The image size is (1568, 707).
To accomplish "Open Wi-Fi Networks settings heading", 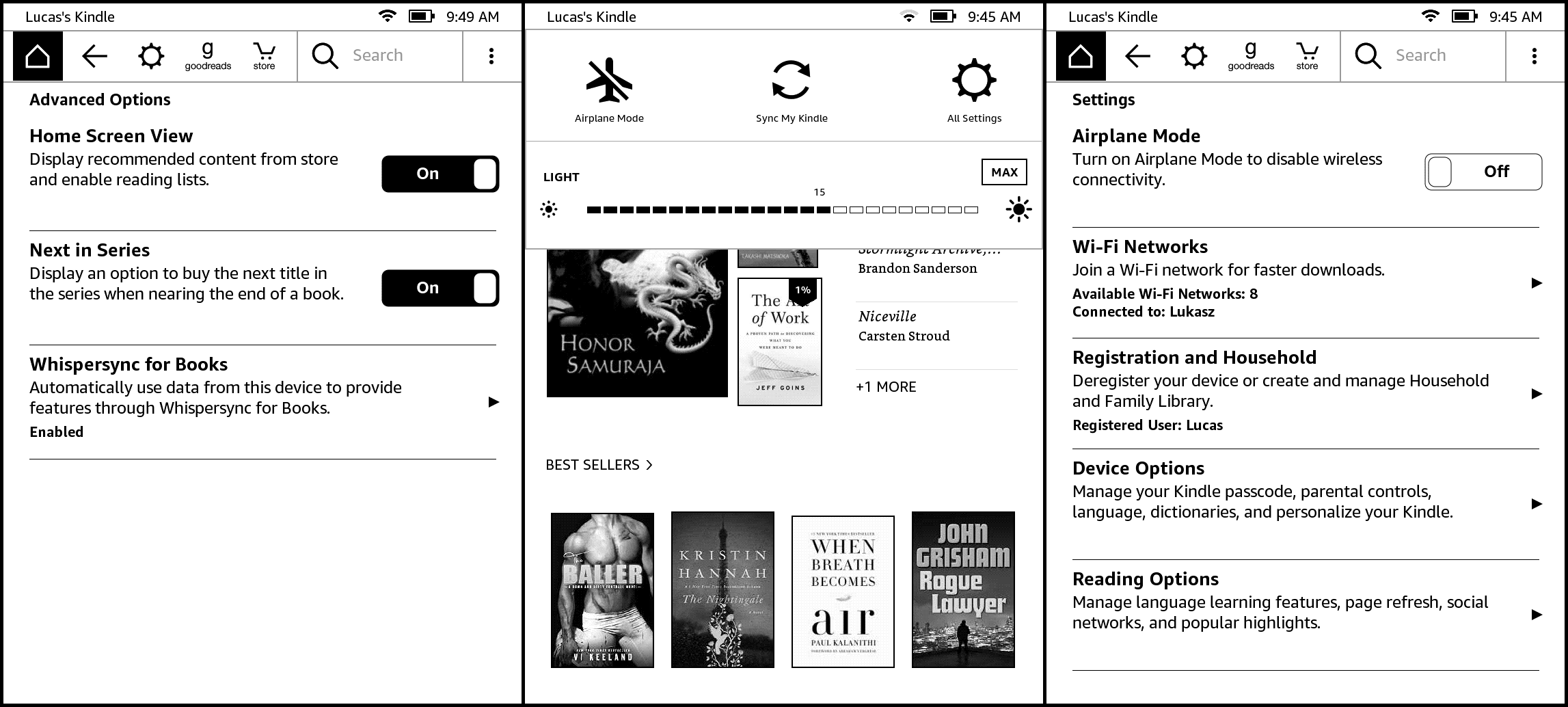I will [1140, 247].
